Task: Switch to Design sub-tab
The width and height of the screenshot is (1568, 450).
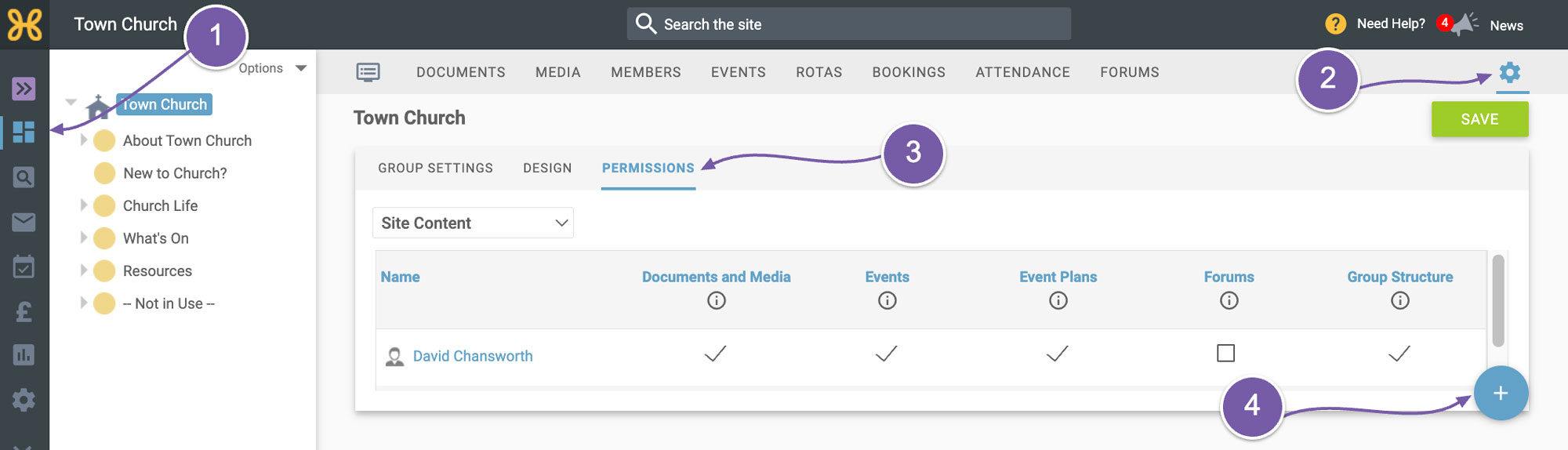Action: (x=548, y=168)
